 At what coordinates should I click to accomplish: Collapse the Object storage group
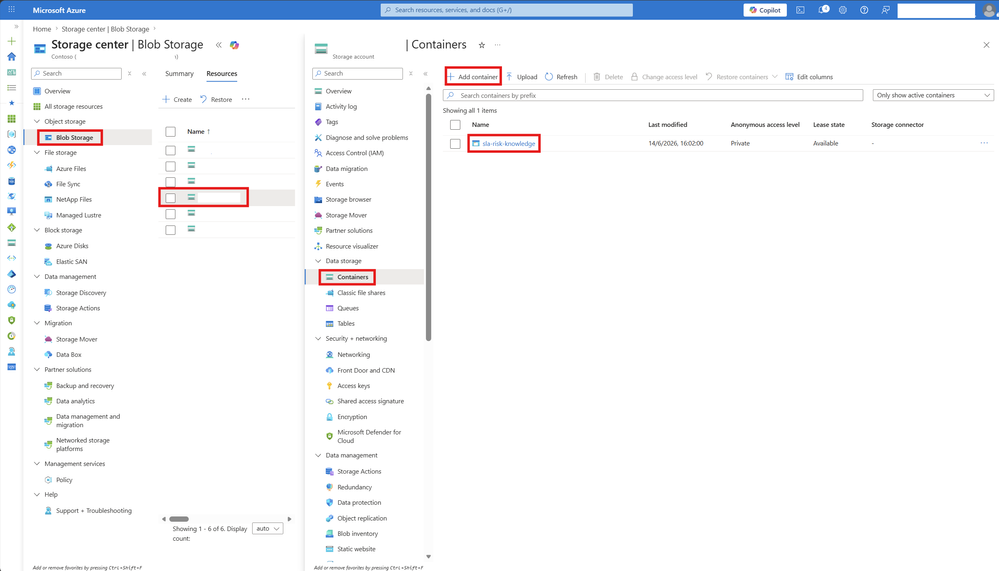click(x=36, y=122)
